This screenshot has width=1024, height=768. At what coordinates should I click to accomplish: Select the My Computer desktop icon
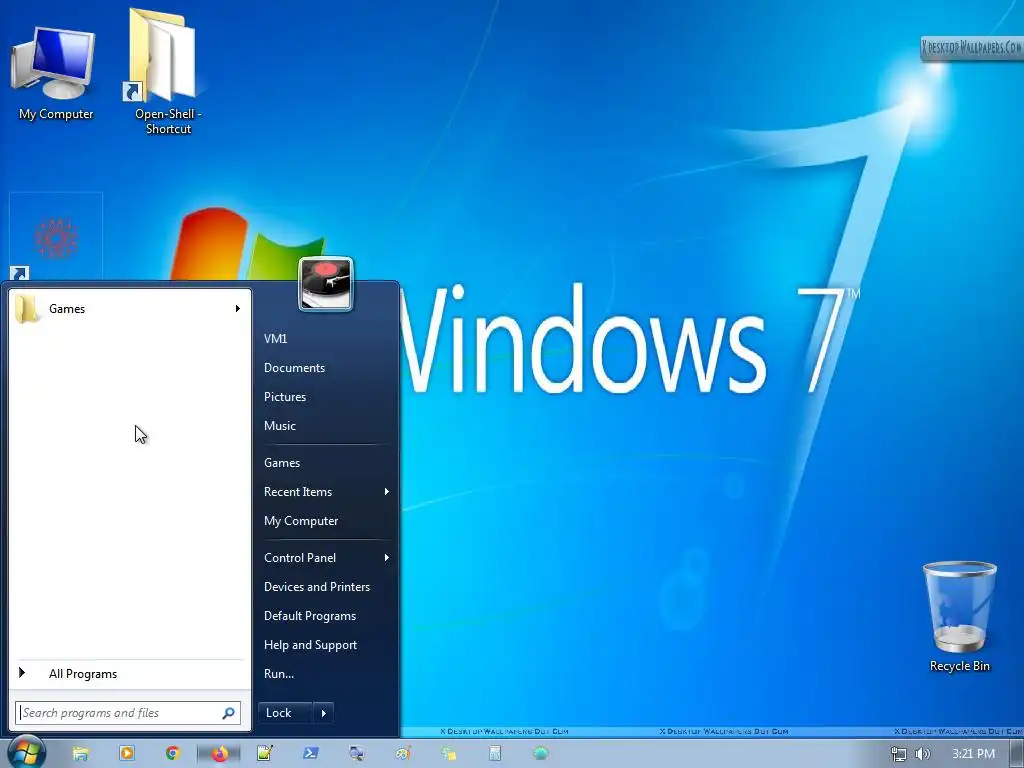(56, 73)
